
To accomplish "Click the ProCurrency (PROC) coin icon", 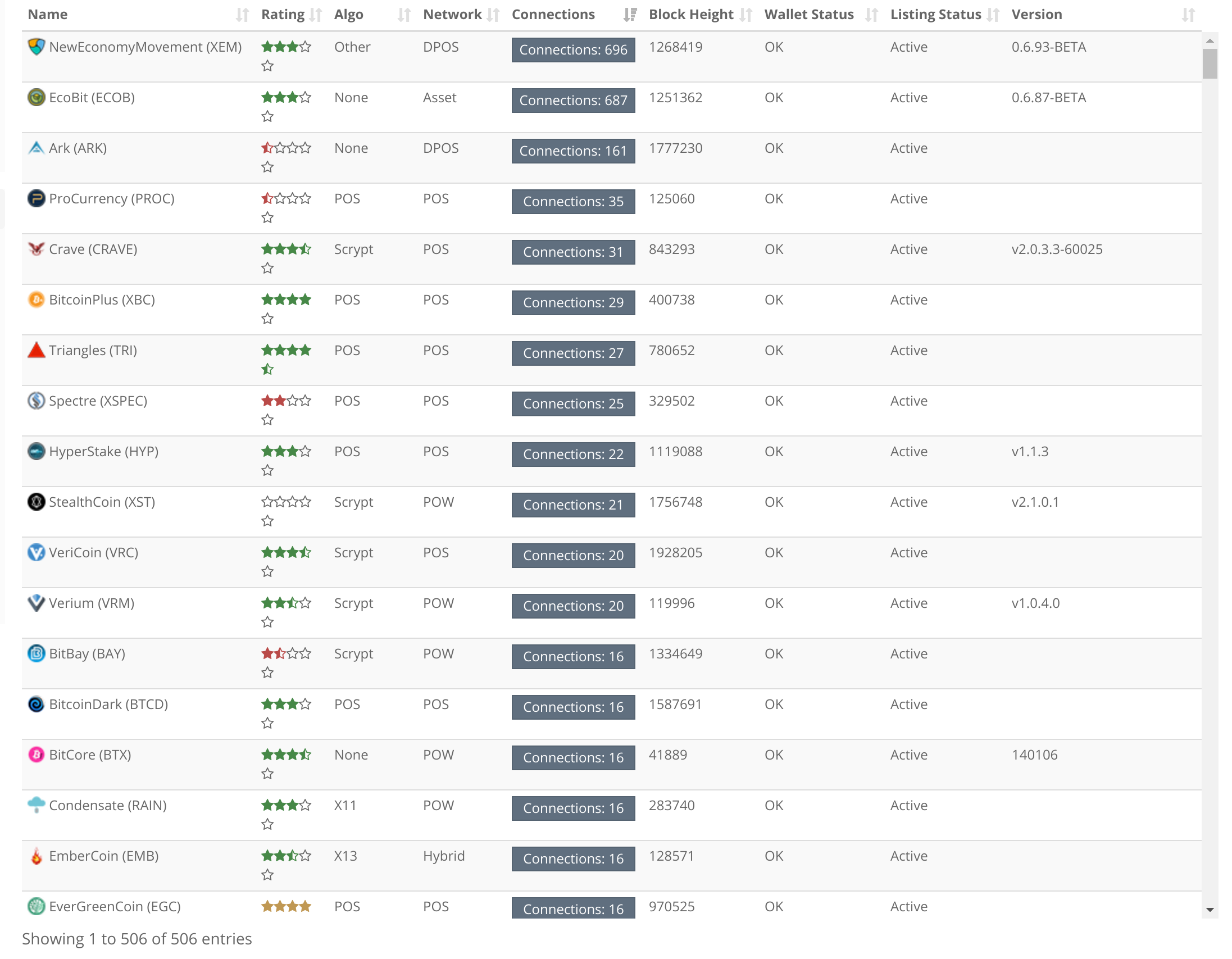I will point(36,198).
